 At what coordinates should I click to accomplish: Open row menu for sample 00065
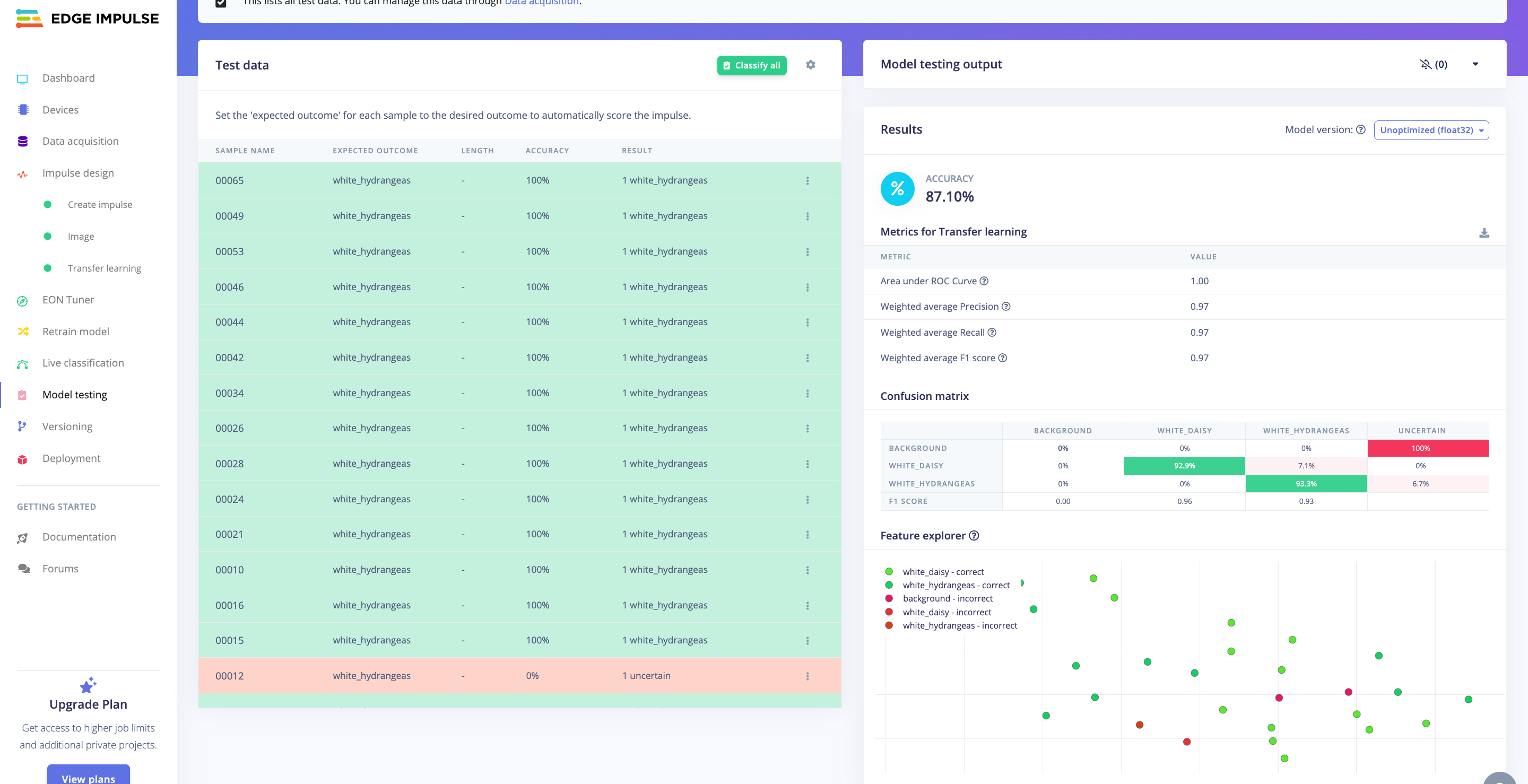coord(806,181)
